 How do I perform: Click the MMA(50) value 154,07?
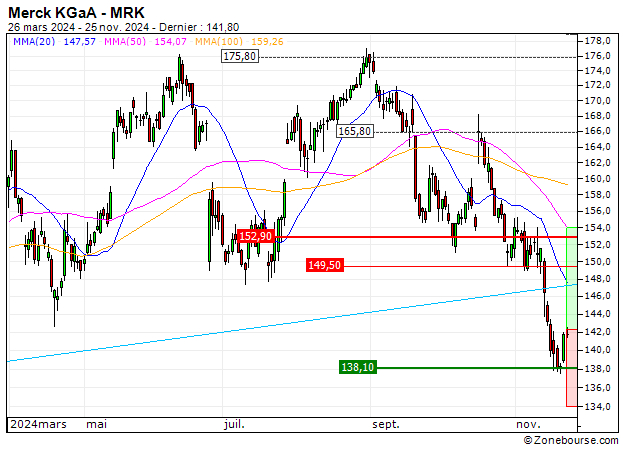pos(171,41)
